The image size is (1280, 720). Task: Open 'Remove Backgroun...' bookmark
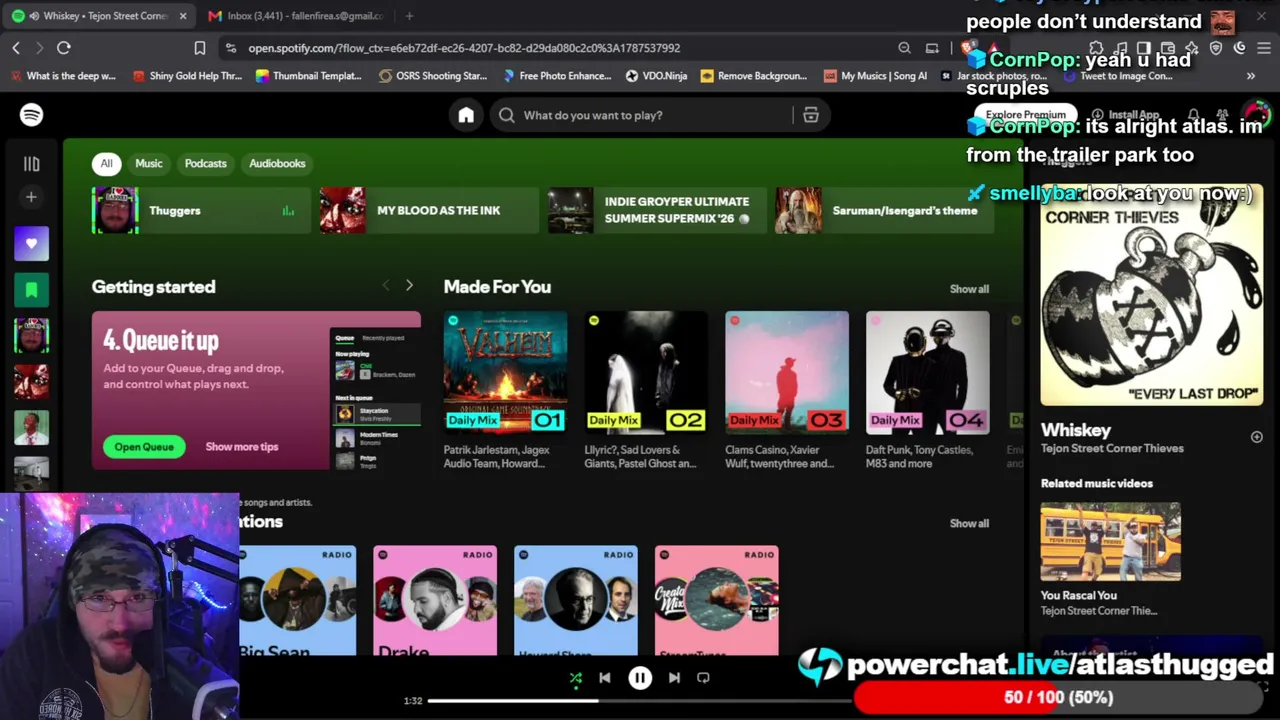[754, 76]
